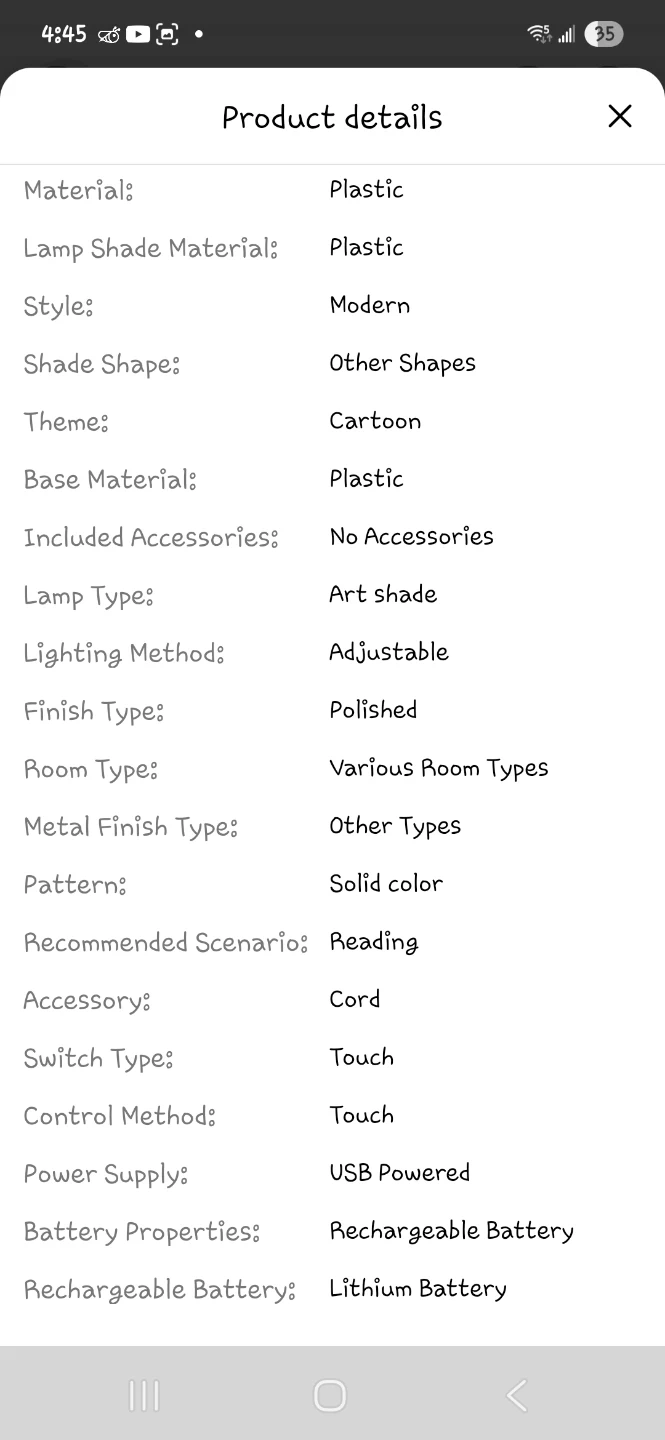This screenshot has height=1440, width=665.
Task: Tap the 4:45 clock in status bar
Action: [x=64, y=34]
